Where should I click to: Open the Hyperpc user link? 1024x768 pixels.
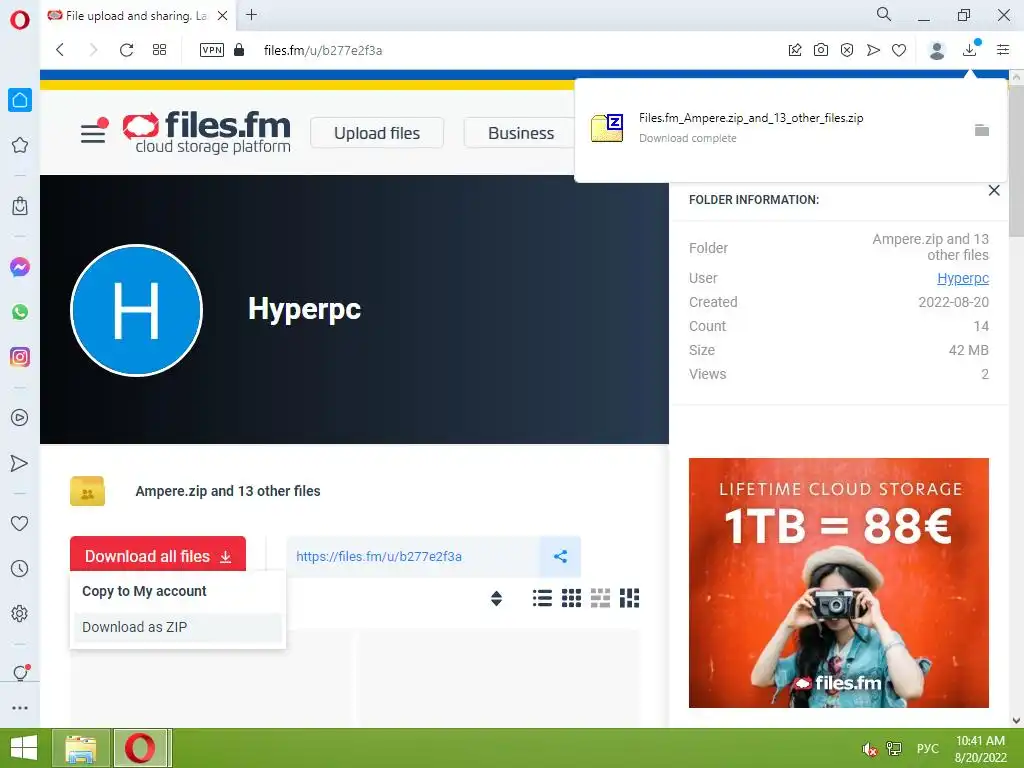click(963, 278)
